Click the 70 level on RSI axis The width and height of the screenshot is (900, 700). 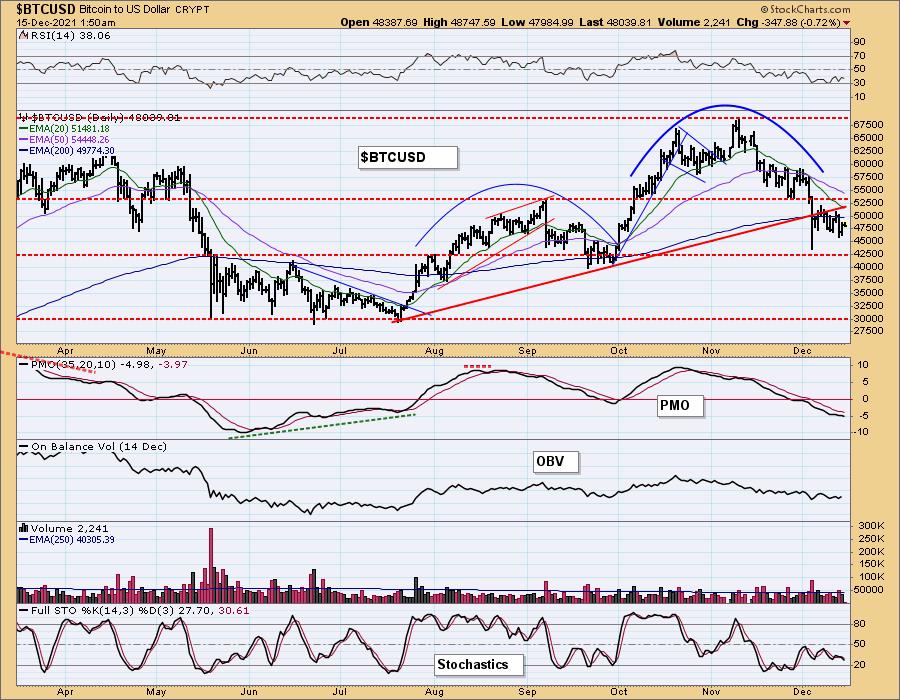[859, 56]
